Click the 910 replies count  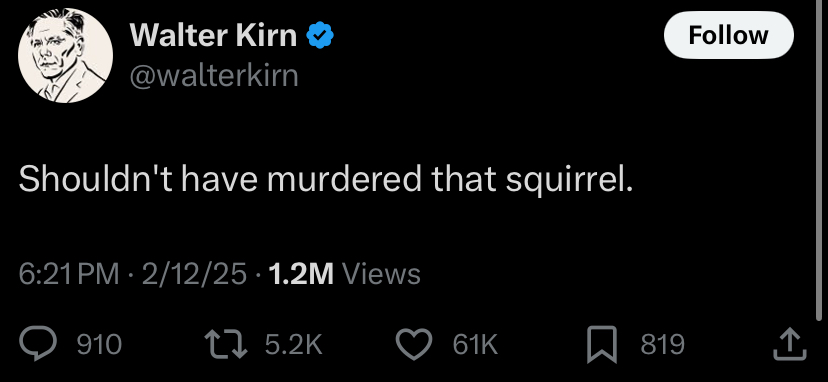point(99,344)
